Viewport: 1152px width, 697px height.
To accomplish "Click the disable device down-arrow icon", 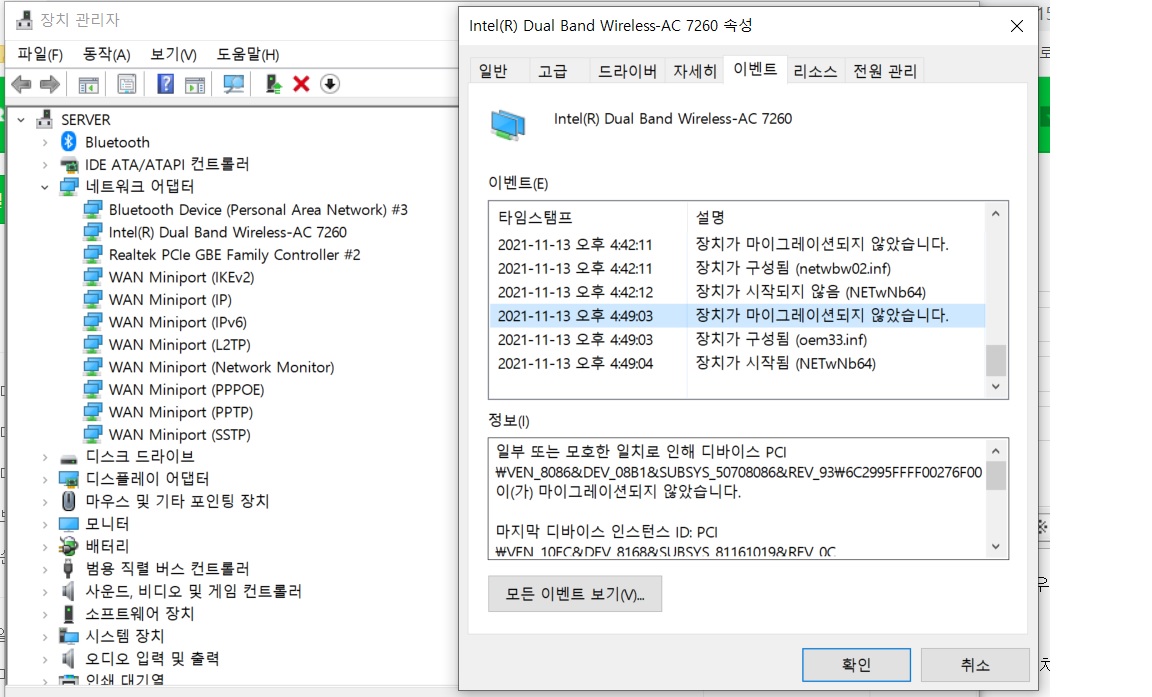I will coord(330,84).
